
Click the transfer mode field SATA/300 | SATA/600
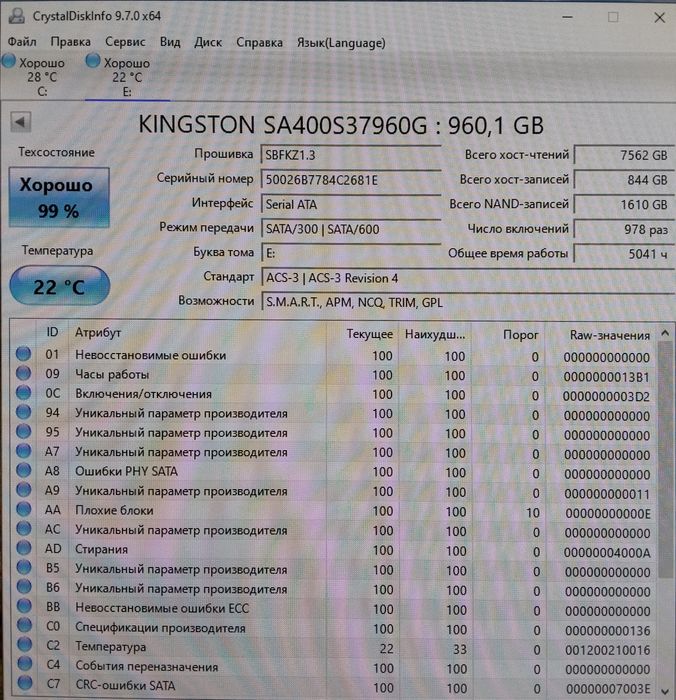point(351,229)
